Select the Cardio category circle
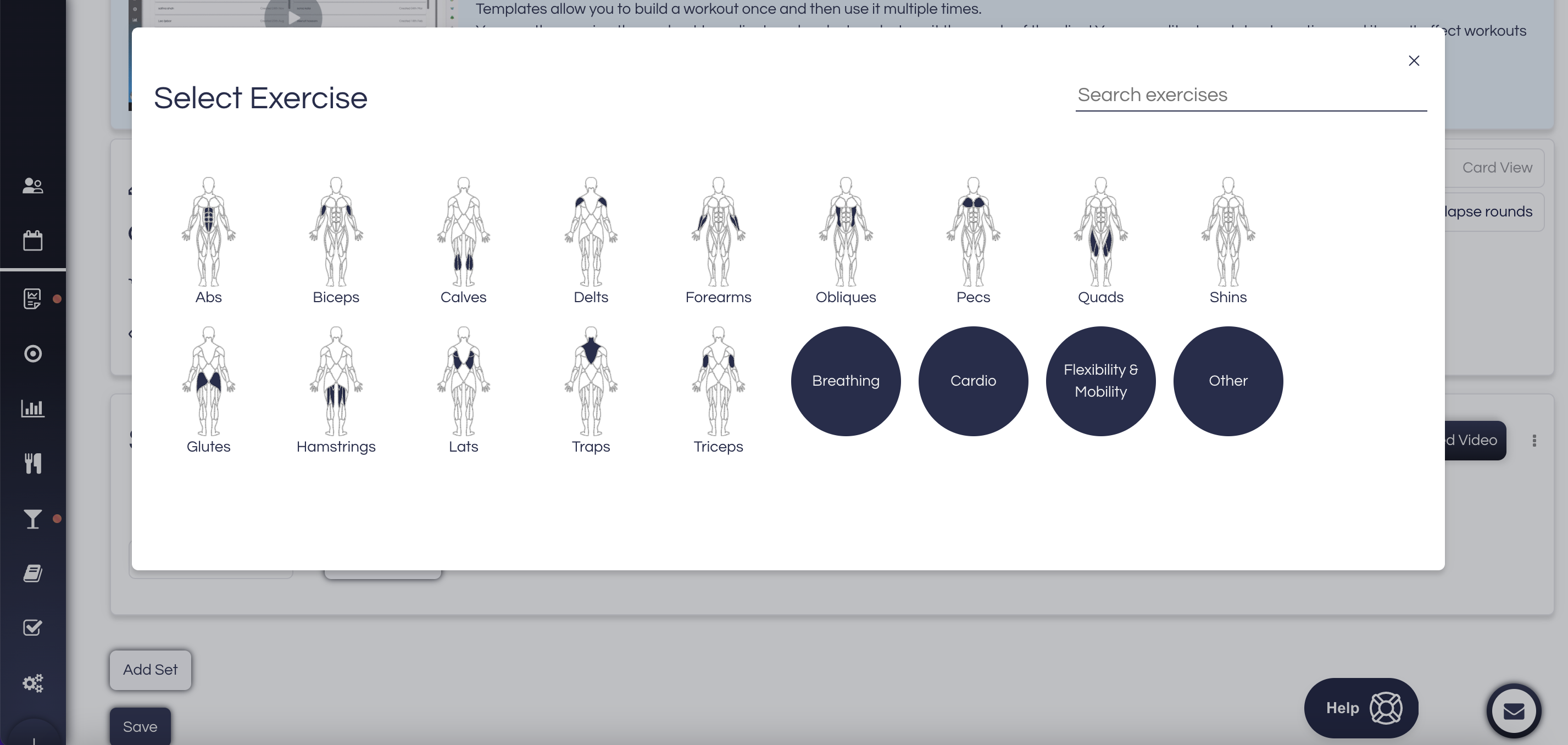Viewport: 1568px width, 745px height. point(972,381)
